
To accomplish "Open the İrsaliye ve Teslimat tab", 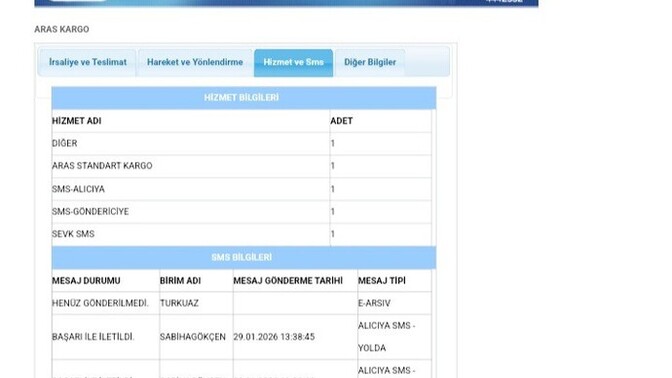I will (87, 63).
